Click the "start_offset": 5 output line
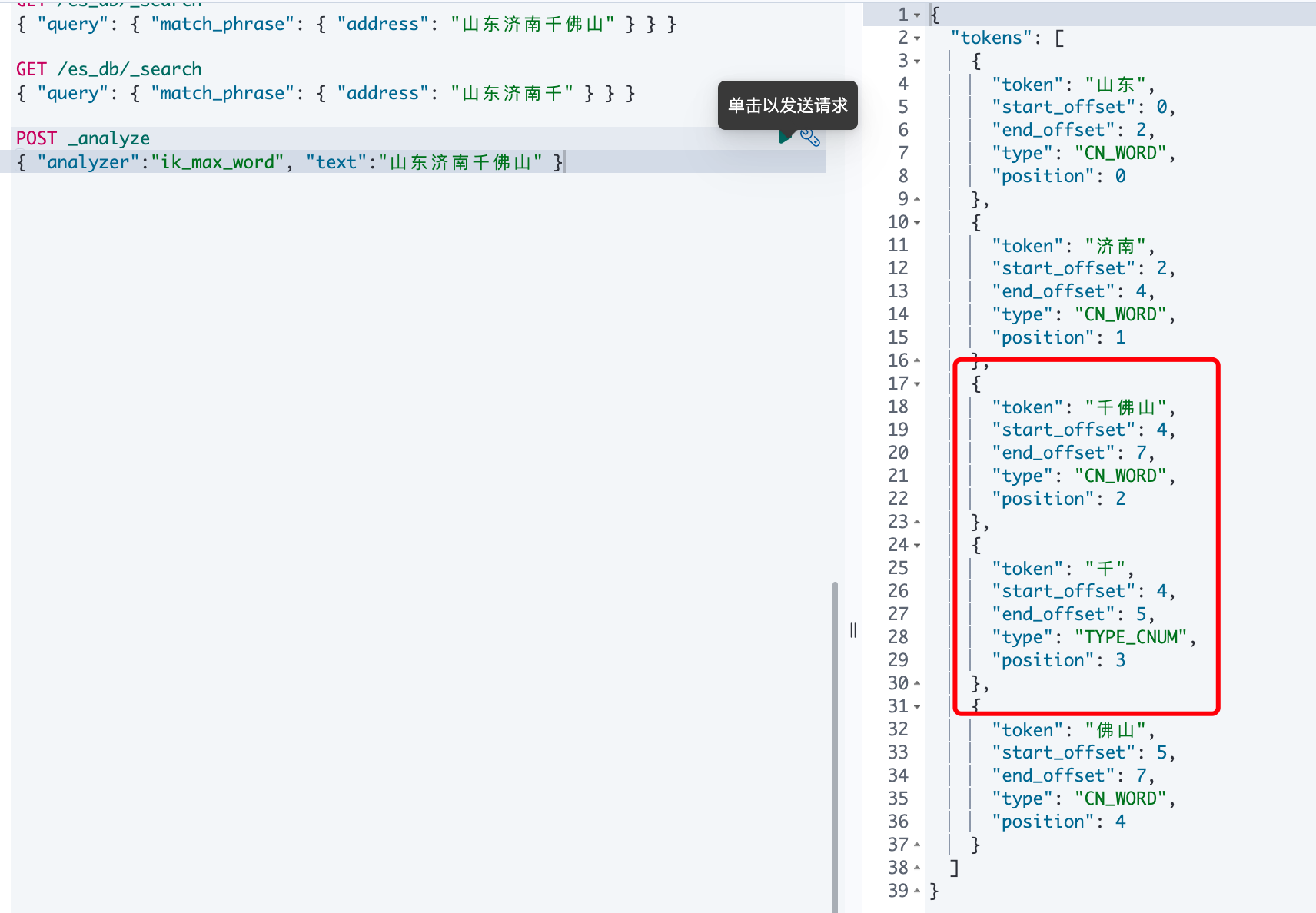The image size is (1316, 913). pos(1083,752)
